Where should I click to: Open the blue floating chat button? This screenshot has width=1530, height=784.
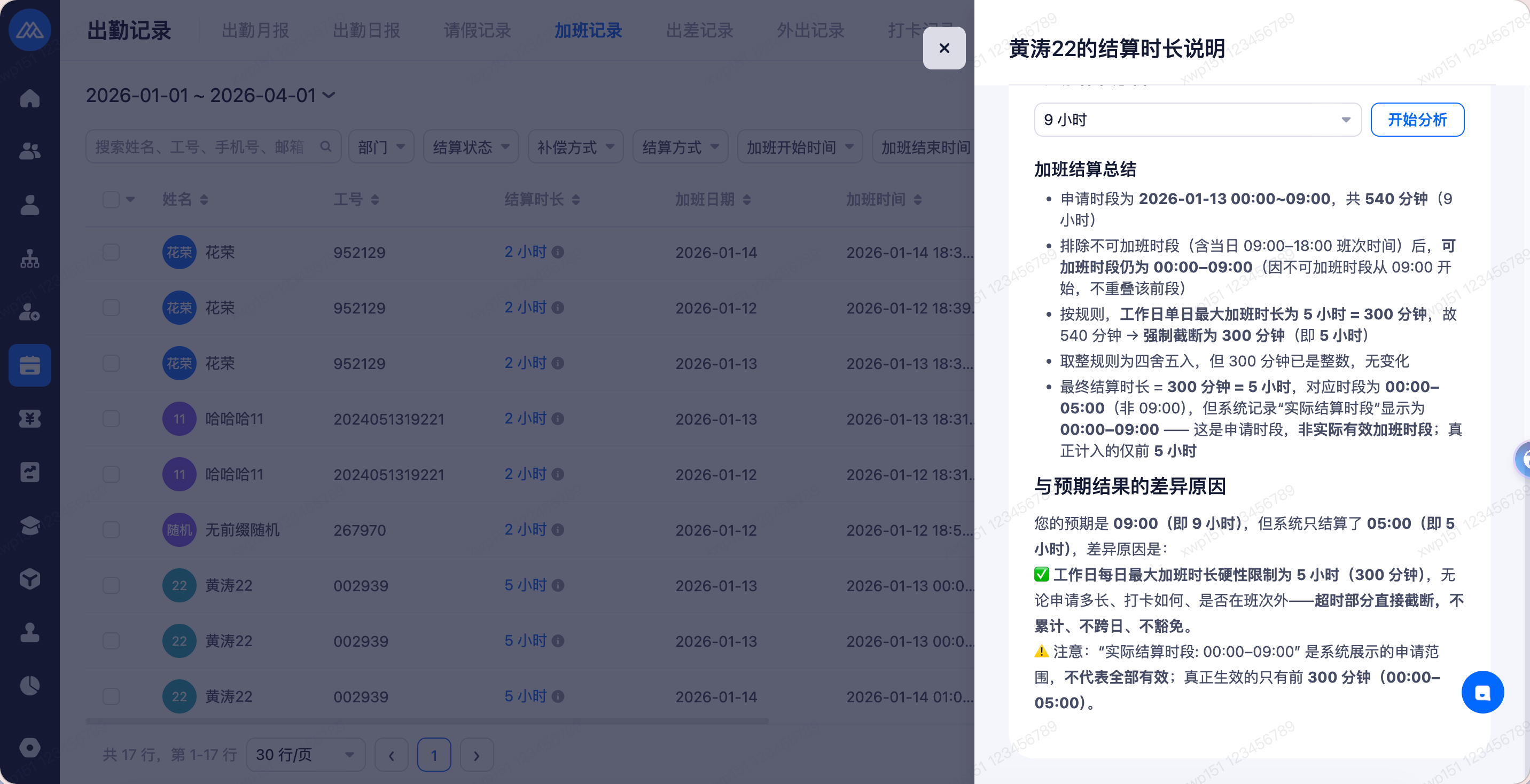[x=1482, y=692]
